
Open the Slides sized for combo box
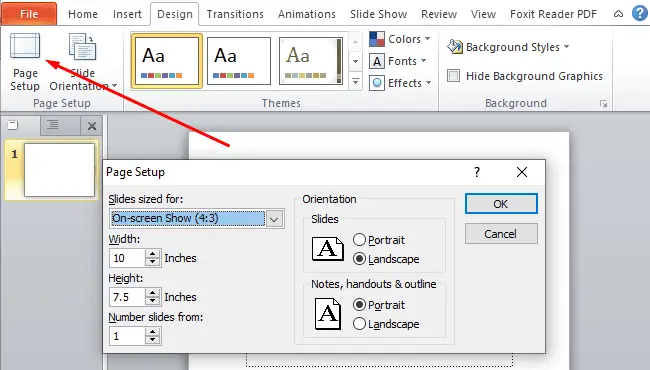tap(197, 218)
